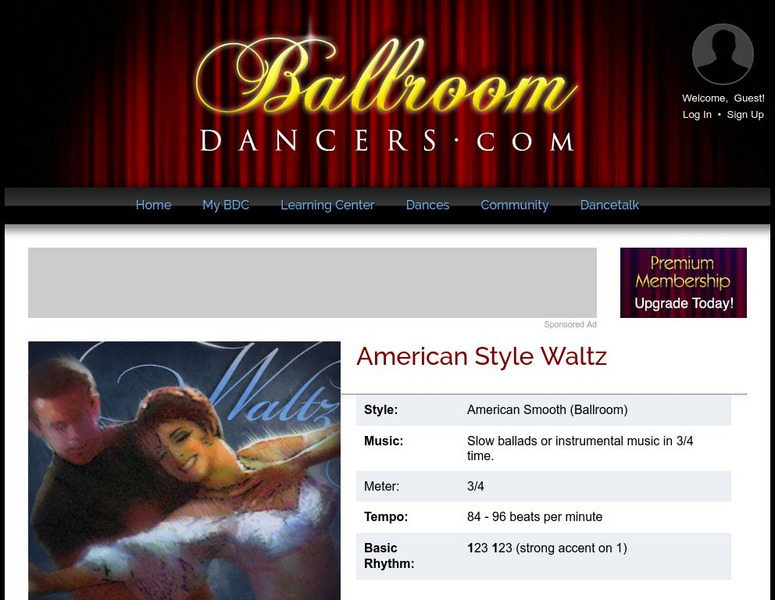Click the Log In link
Image resolution: width=775 pixels, height=600 pixels.
pos(697,115)
